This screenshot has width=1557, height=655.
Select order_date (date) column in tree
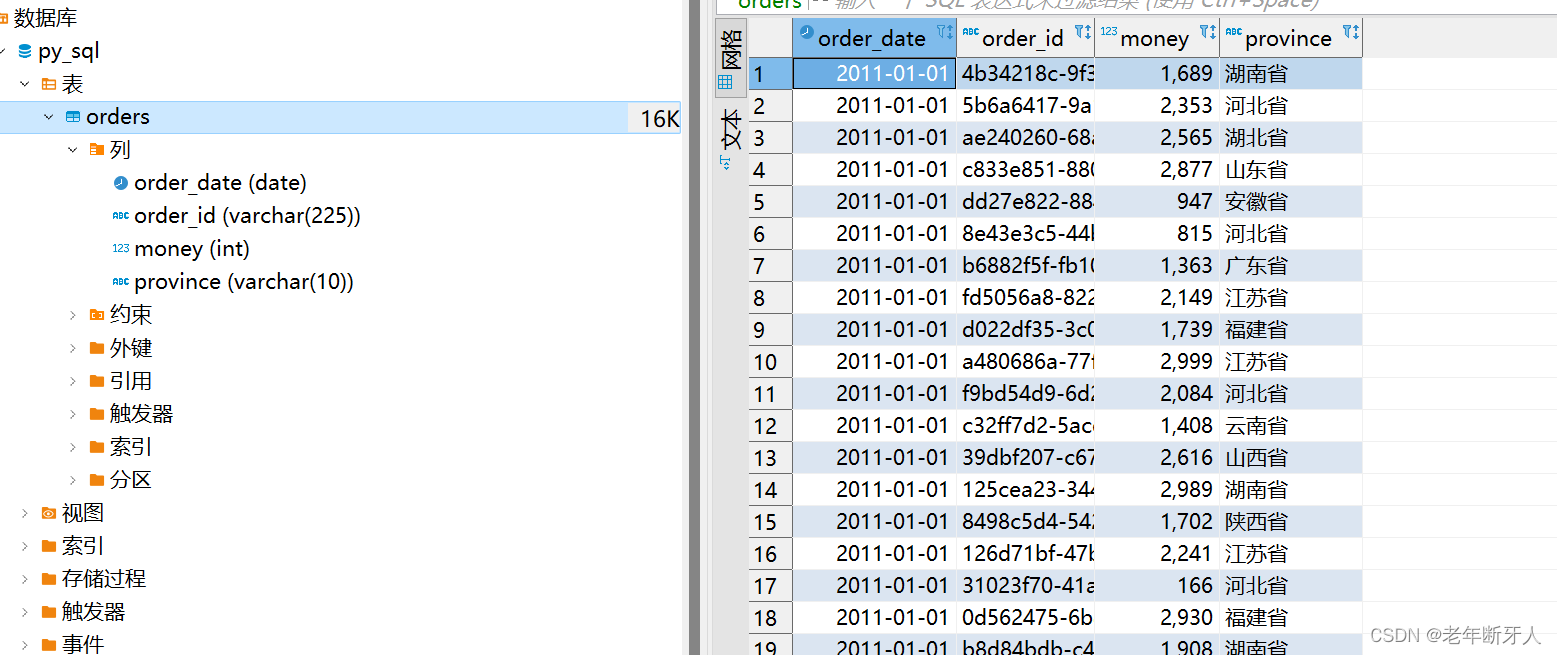tap(220, 183)
